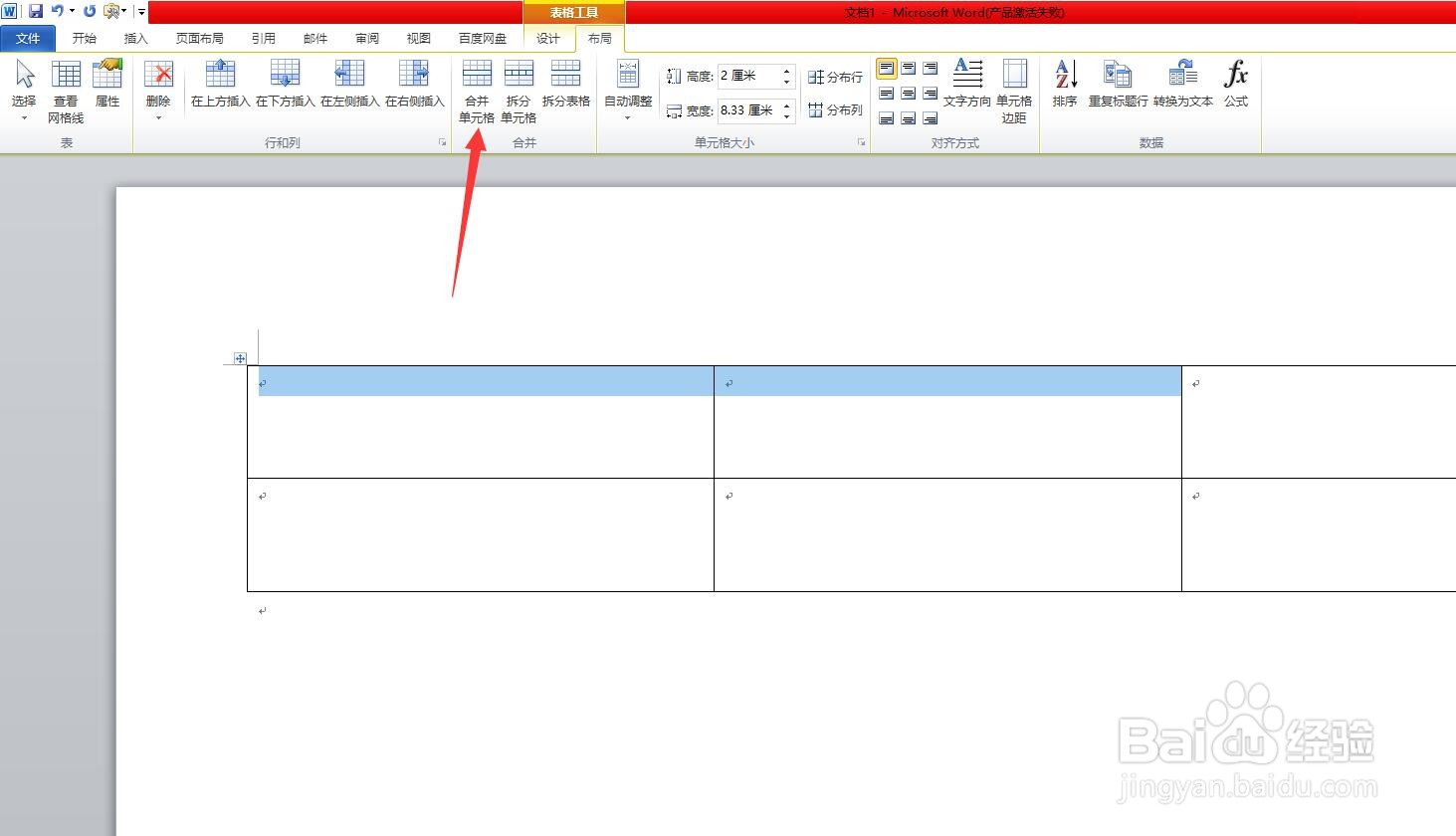Open 公式 formula dialog
This screenshot has width=1456, height=836.
click(1236, 84)
